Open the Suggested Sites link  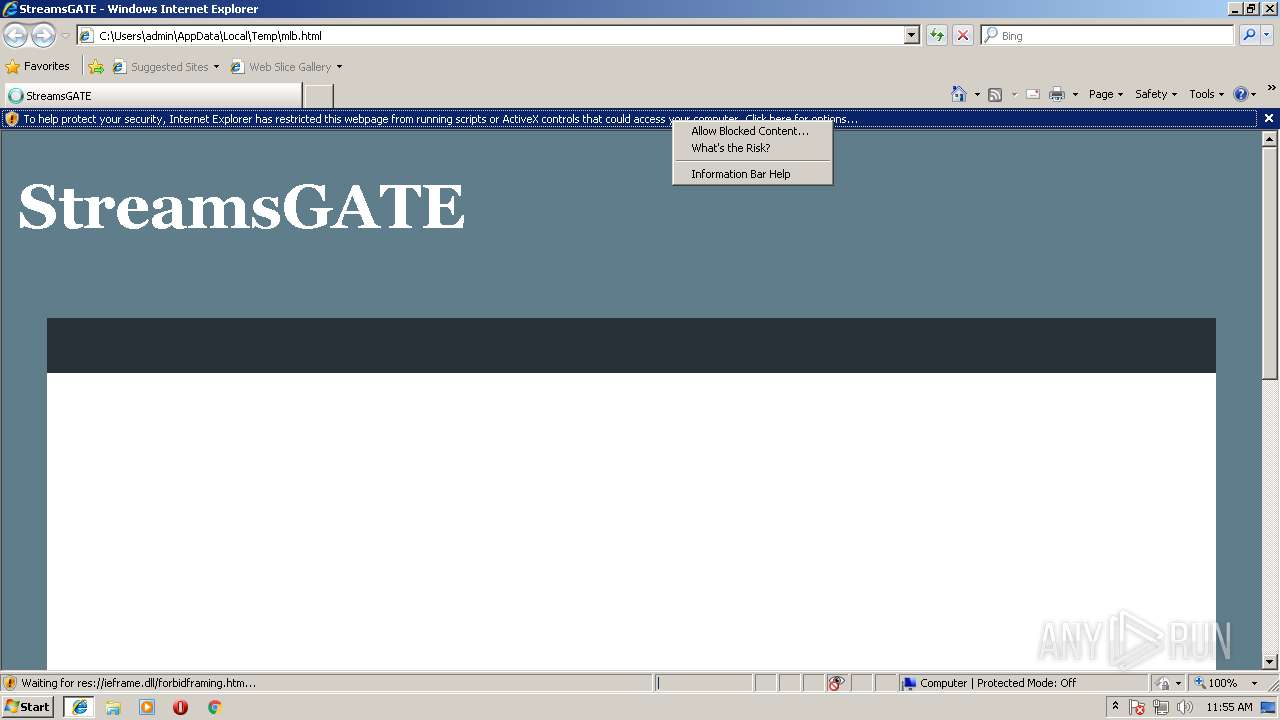(x=165, y=67)
